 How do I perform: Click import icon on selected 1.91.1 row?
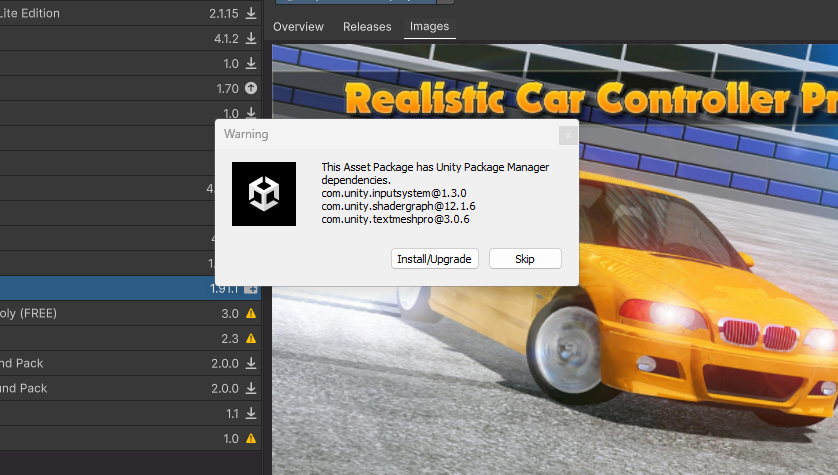(x=251, y=288)
